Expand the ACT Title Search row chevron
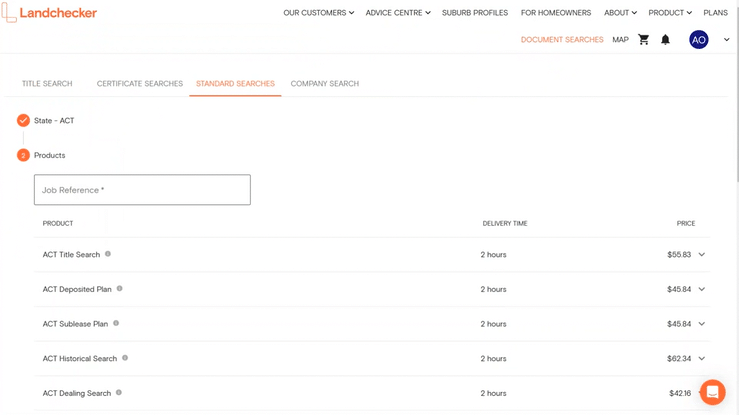 click(x=702, y=254)
